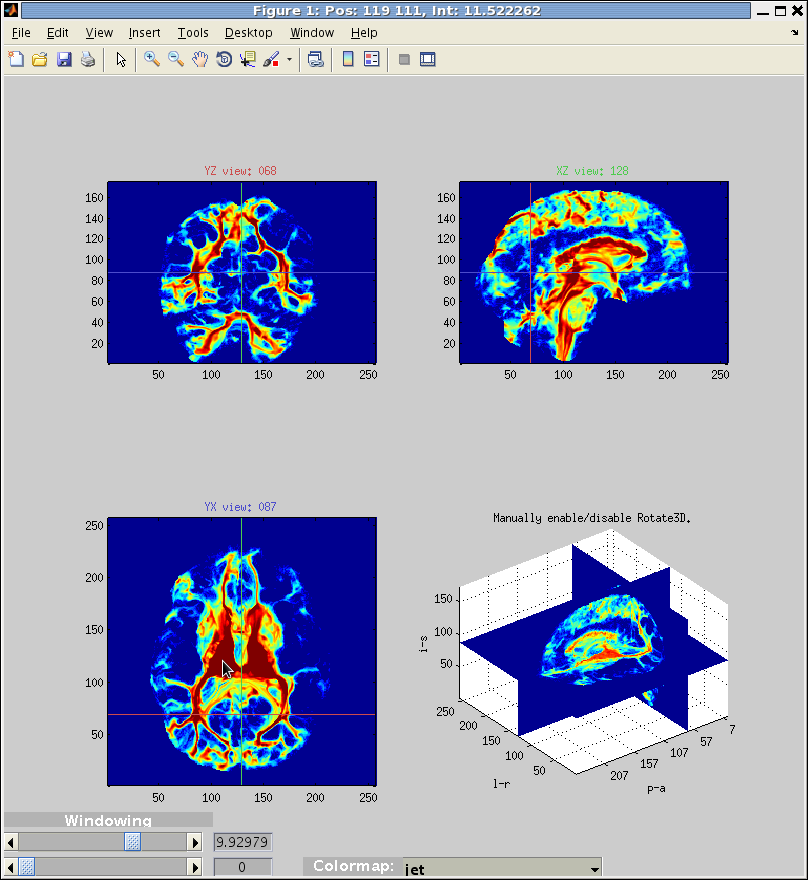Image resolution: width=808 pixels, height=880 pixels.
Task: Save figure with the floppy disk icon
Action: [64, 59]
